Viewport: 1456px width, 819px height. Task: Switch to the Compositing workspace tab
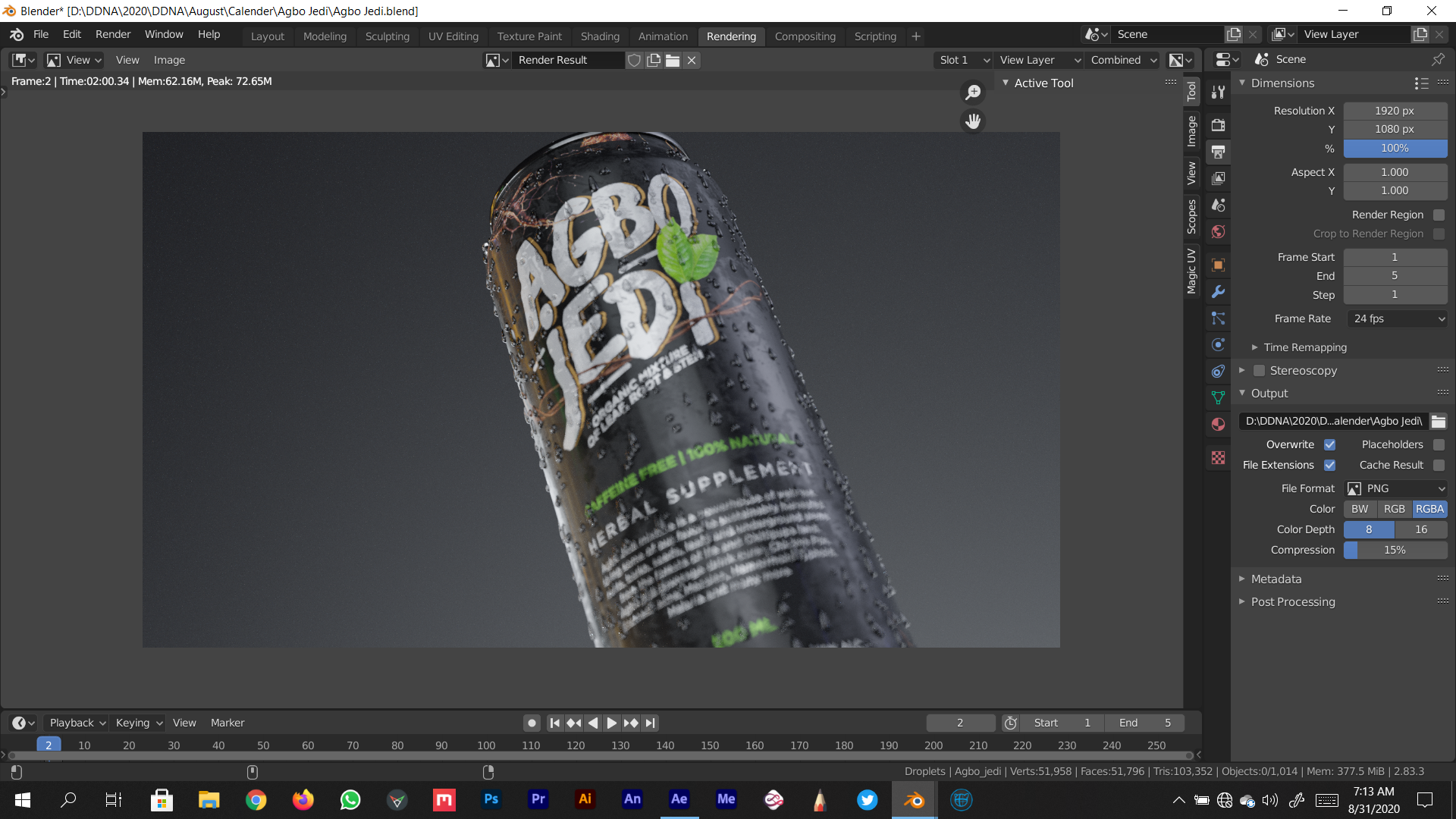click(x=805, y=36)
